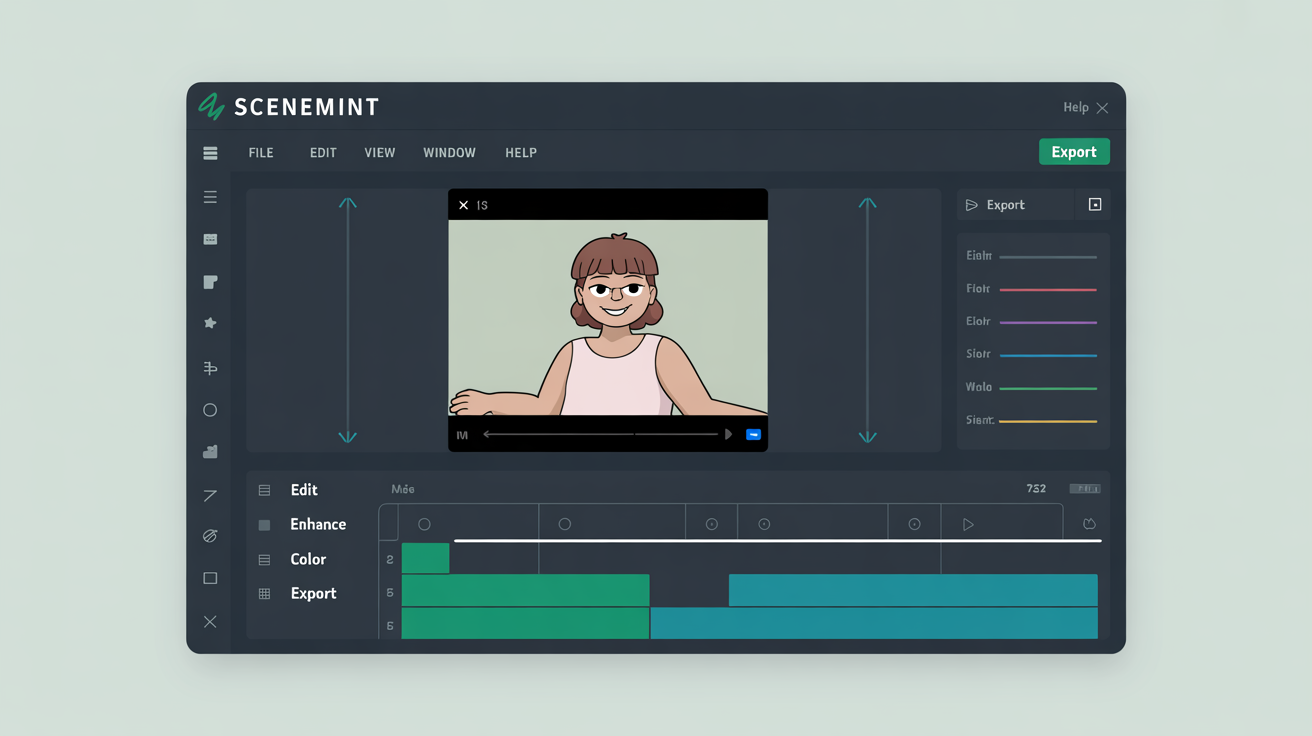Click the SceneMint logo icon
The image size is (1312, 736).
(211, 106)
